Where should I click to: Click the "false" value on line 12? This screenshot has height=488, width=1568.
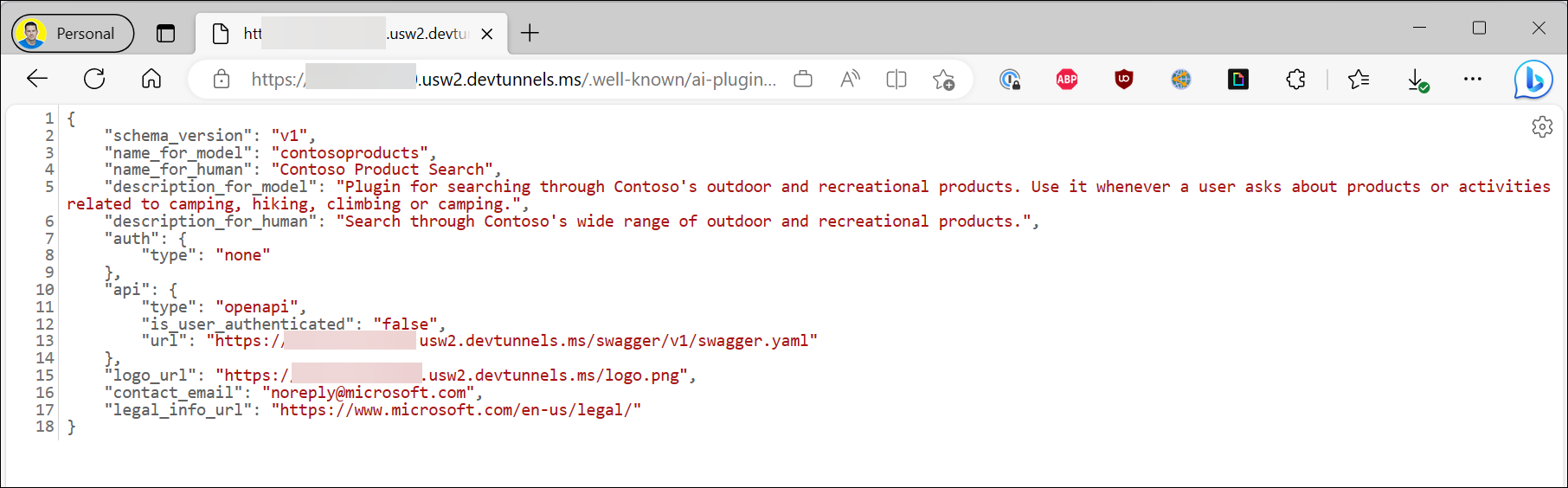pos(405,324)
